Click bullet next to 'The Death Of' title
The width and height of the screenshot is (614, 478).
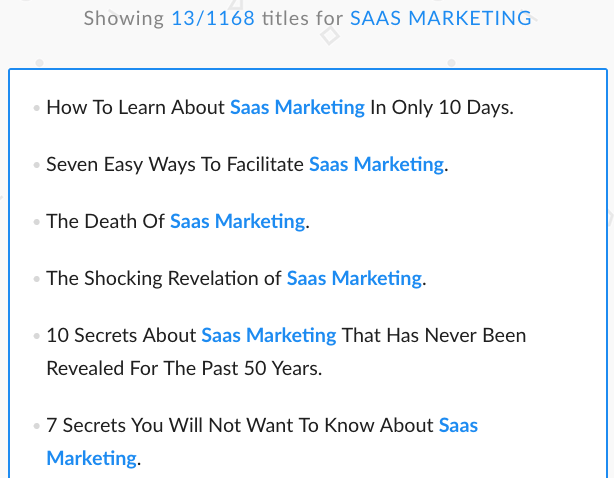point(37,222)
